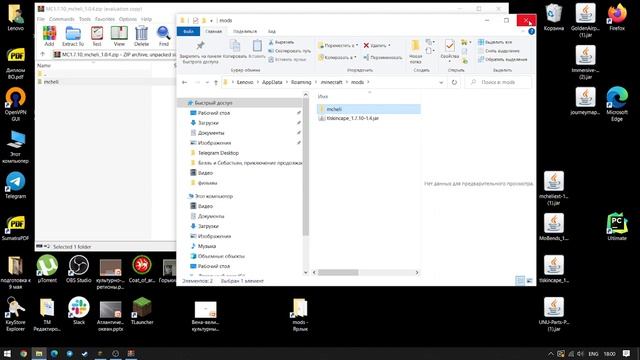Viewport: 640px width, 360px height.
Task: Open the Telegram desktop shortcut
Action: click(16, 185)
